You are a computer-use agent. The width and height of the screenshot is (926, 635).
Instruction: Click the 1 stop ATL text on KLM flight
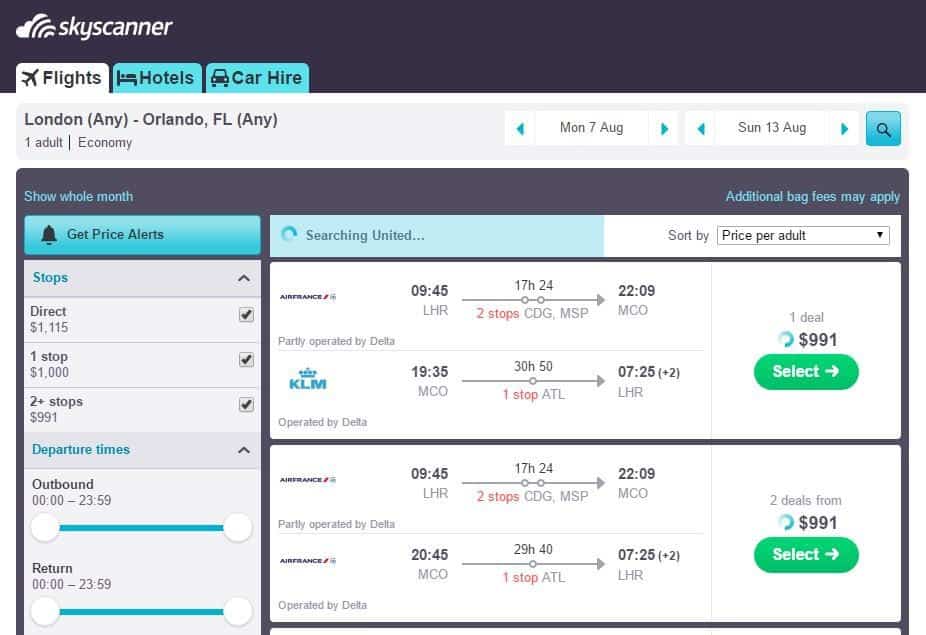tap(534, 395)
